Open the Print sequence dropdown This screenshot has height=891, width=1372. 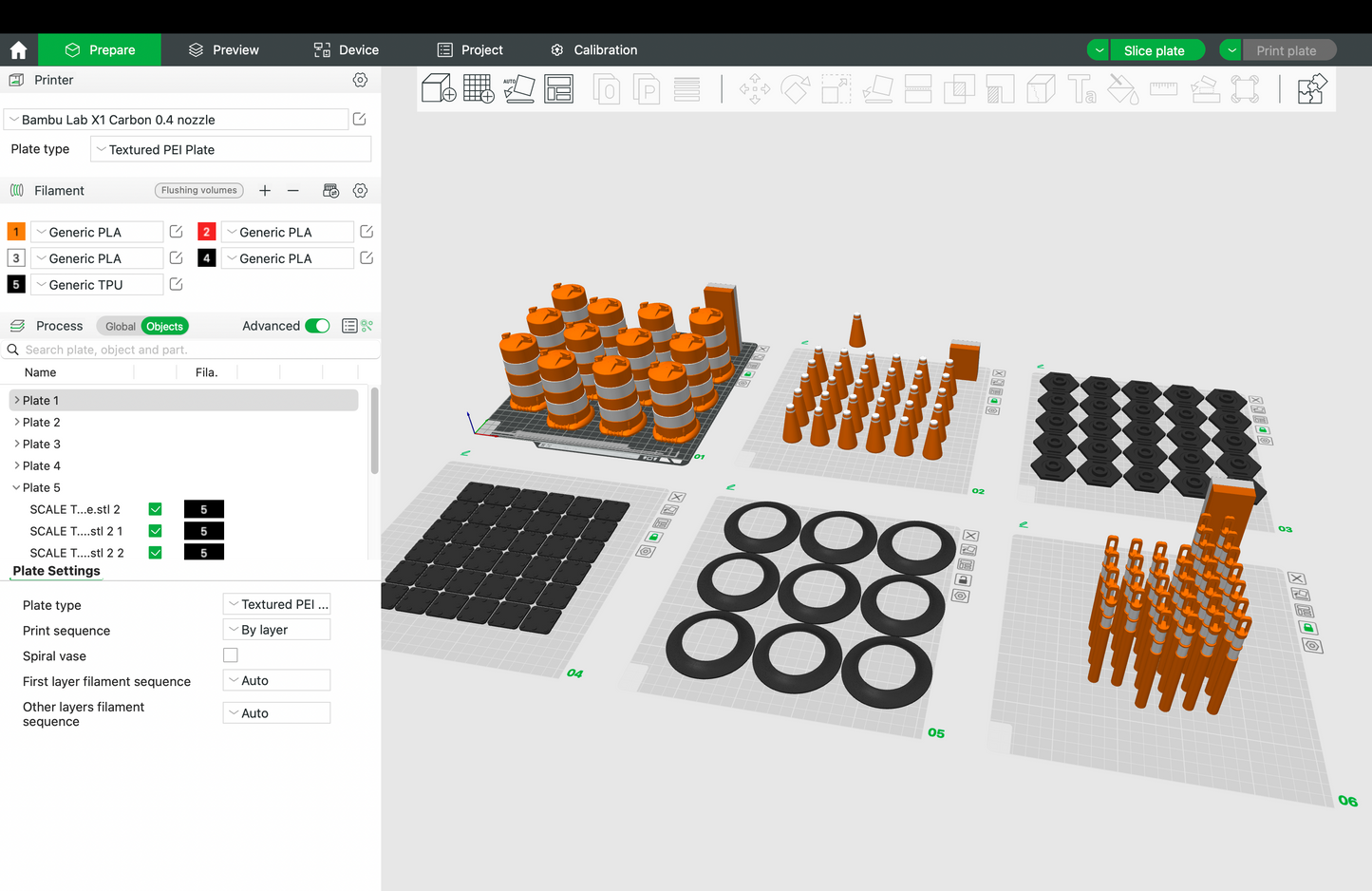[276, 630]
